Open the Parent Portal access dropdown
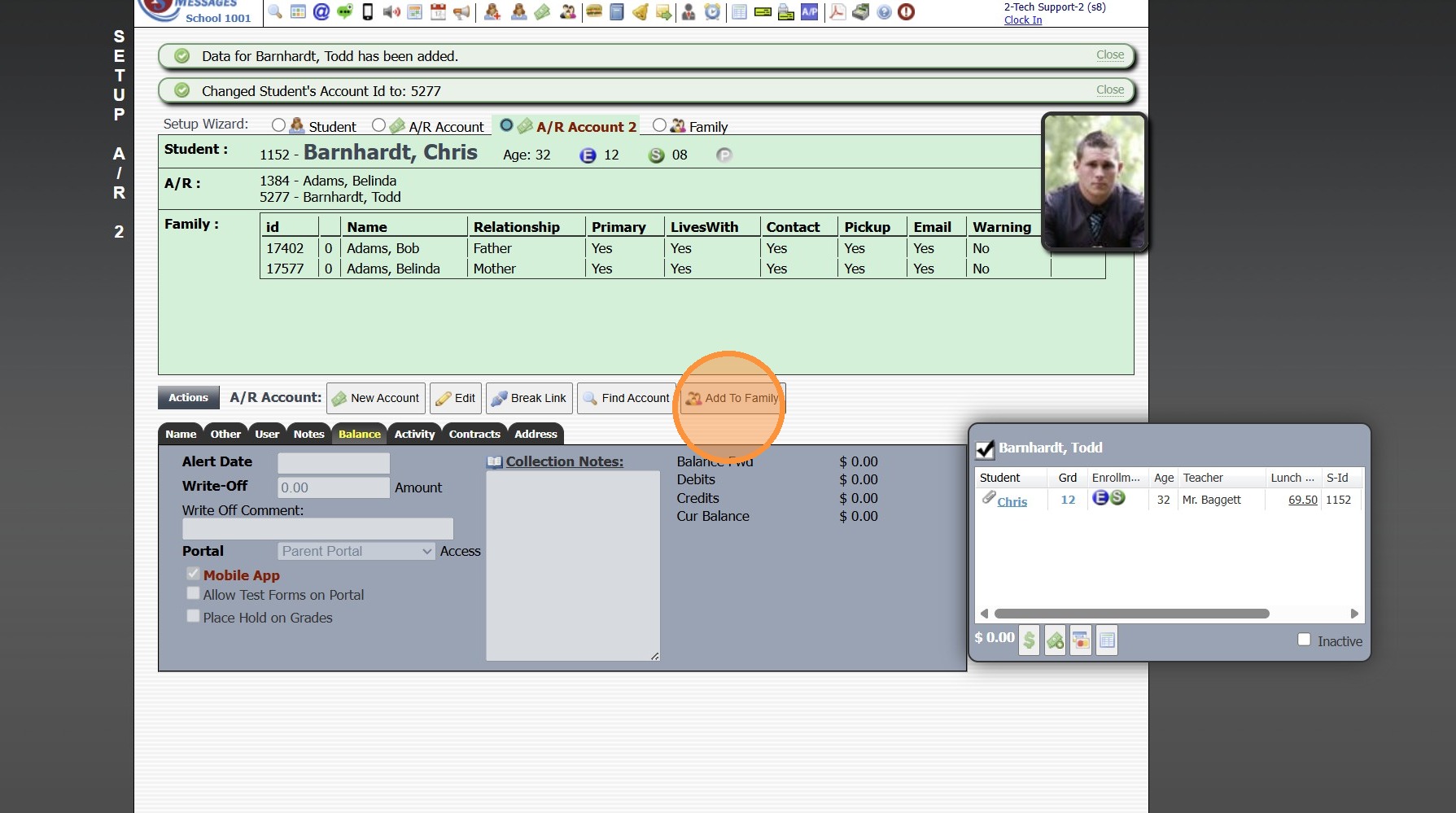This screenshot has width=1456, height=813. click(x=356, y=551)
